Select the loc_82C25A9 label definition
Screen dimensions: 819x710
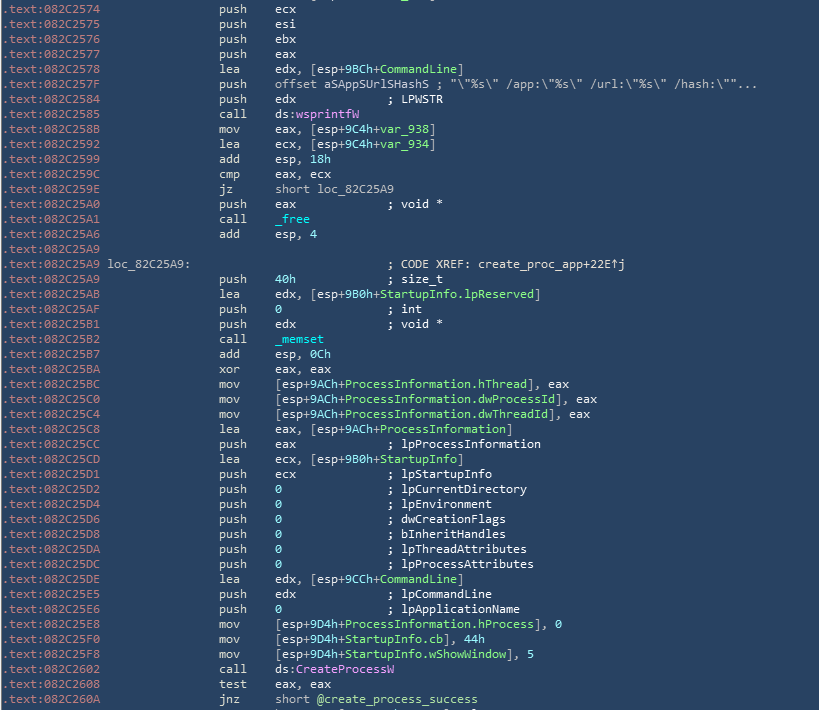point(148,264)
